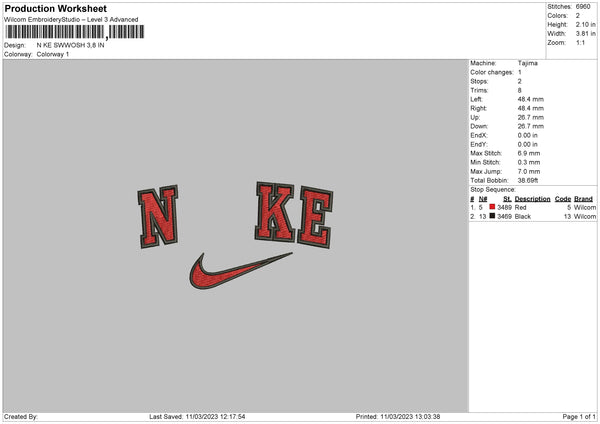Screen dimensions: 600x424
Task: Click the 'Stops:' label
Action: [479, 81]
